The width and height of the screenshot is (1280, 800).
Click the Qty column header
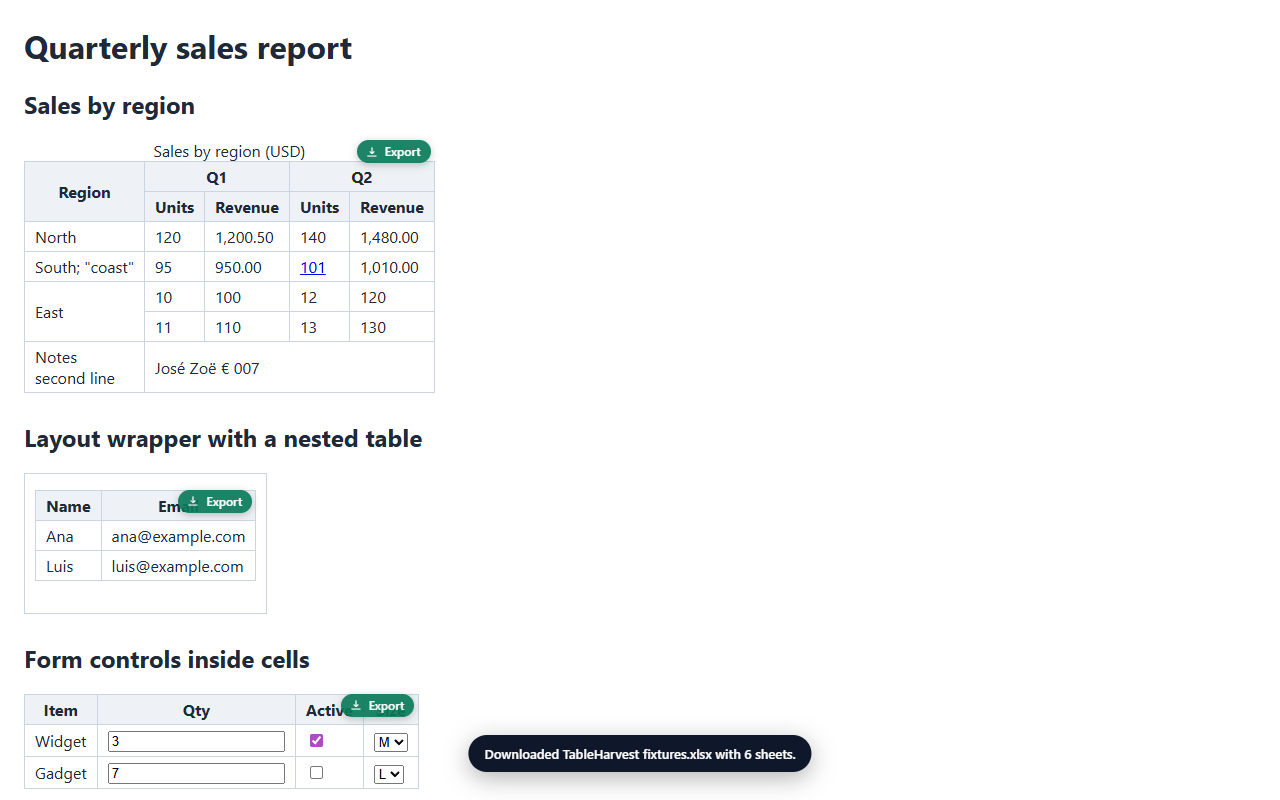(x=197, y=711)
